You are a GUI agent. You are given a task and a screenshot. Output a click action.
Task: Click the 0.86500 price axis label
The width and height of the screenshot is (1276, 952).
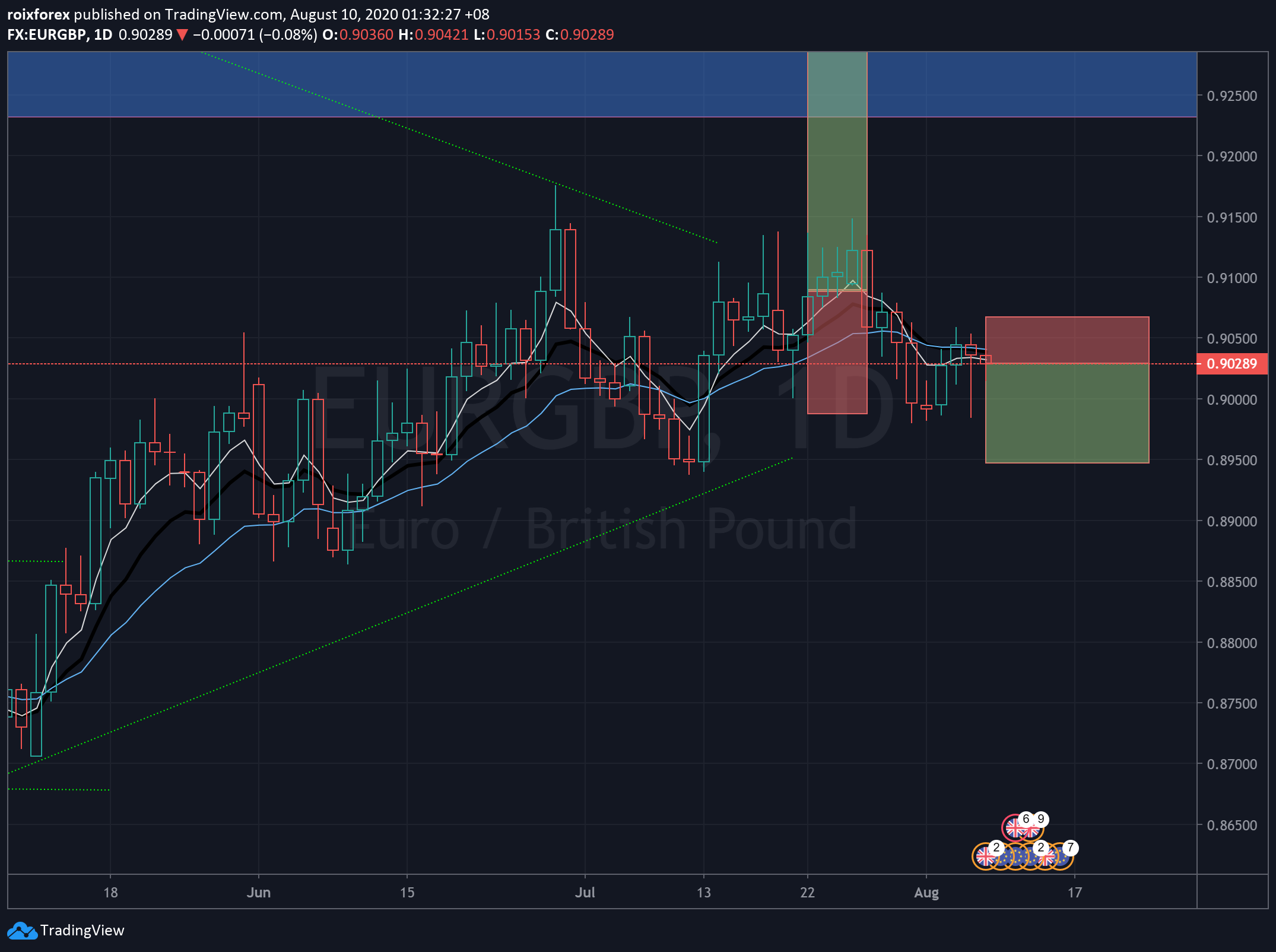1232,826
